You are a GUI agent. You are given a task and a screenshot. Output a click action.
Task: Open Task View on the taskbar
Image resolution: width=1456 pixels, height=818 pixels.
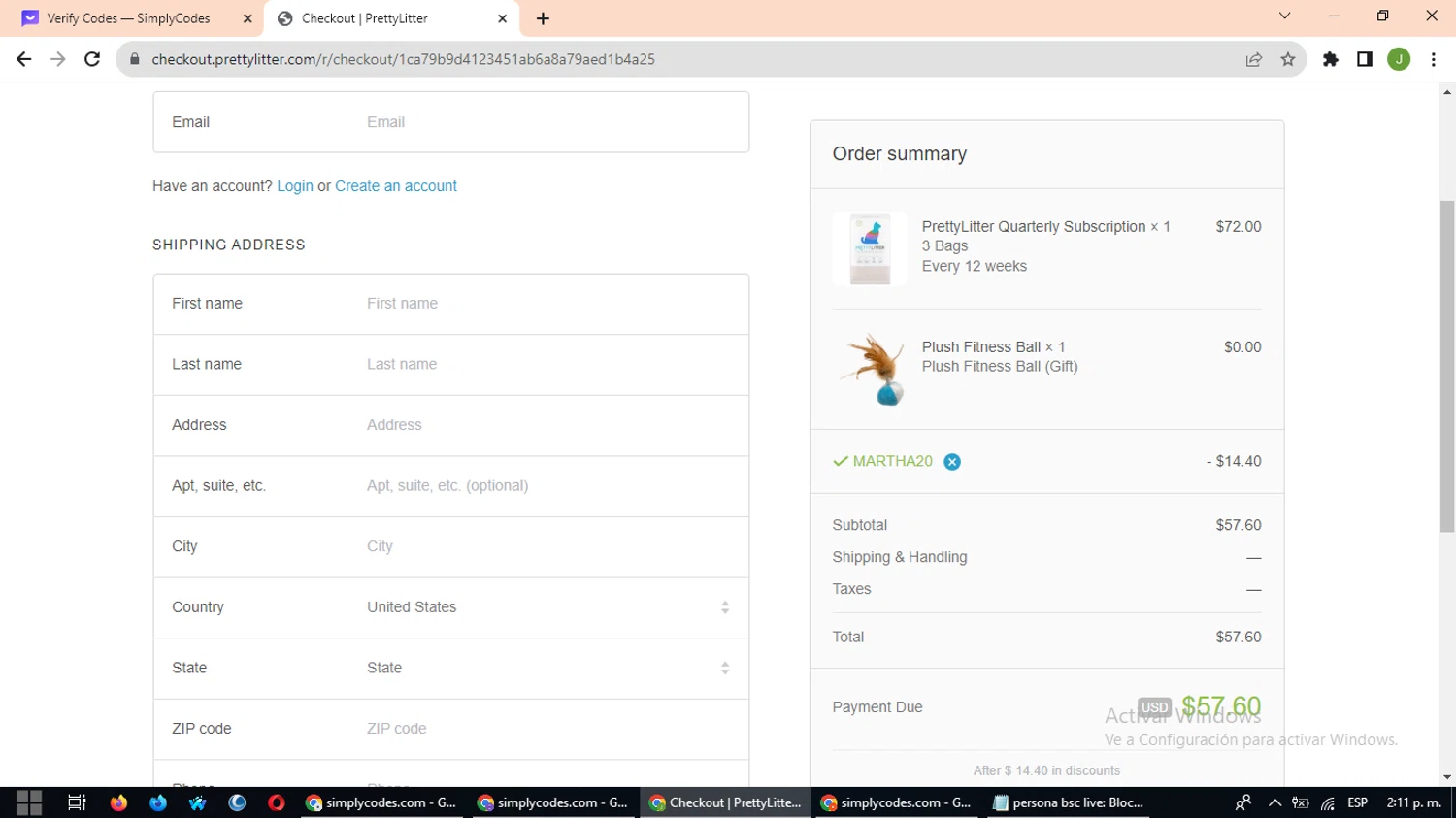(x=77, y=802)
